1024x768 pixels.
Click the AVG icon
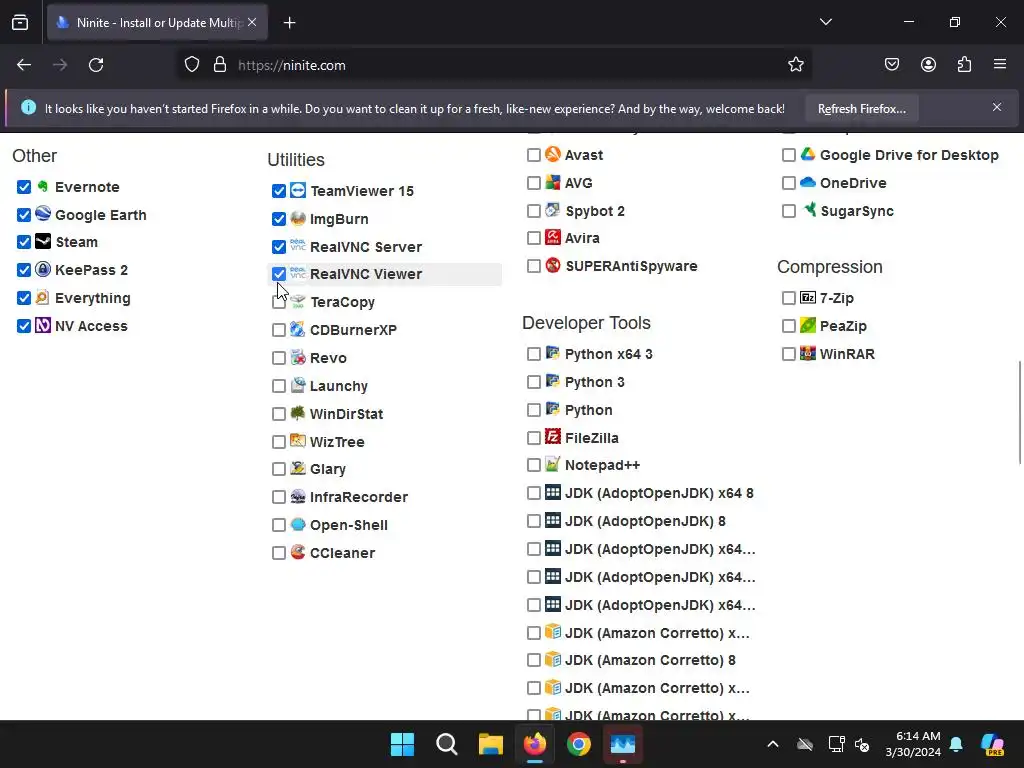(x=553, y=182)
